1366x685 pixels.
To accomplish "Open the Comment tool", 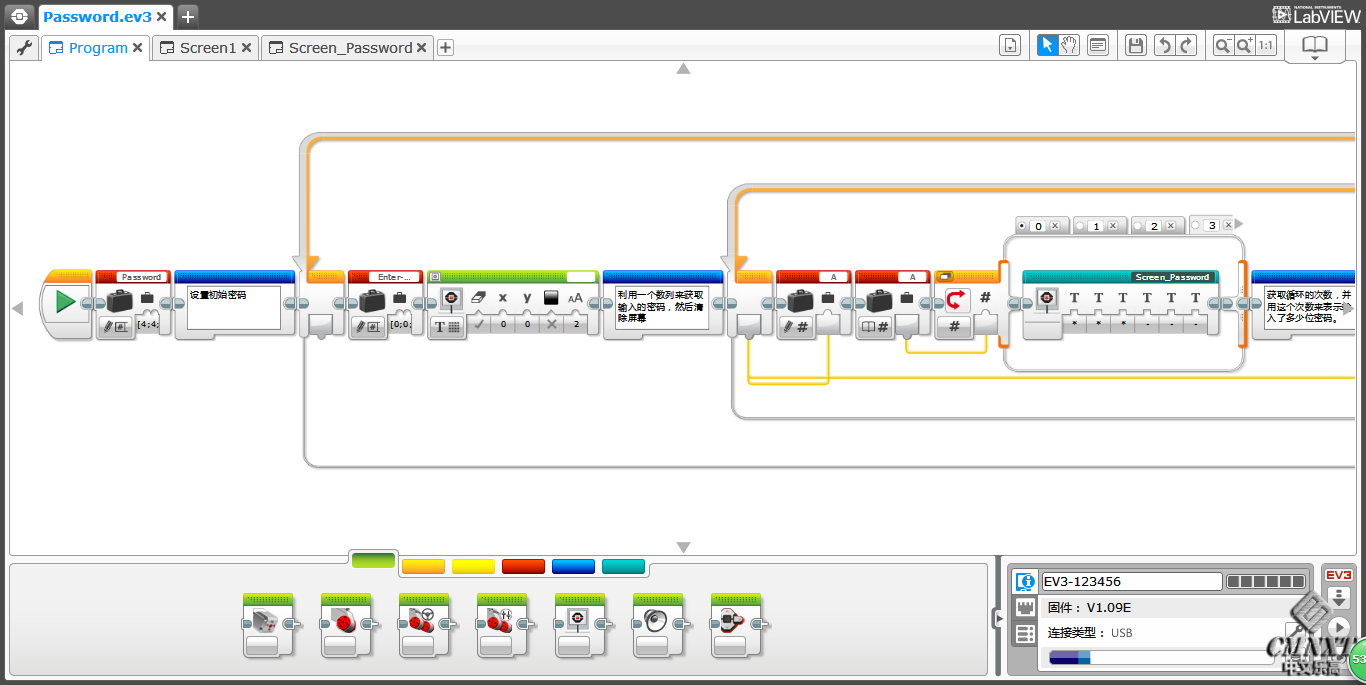I will click(1098, 45).
